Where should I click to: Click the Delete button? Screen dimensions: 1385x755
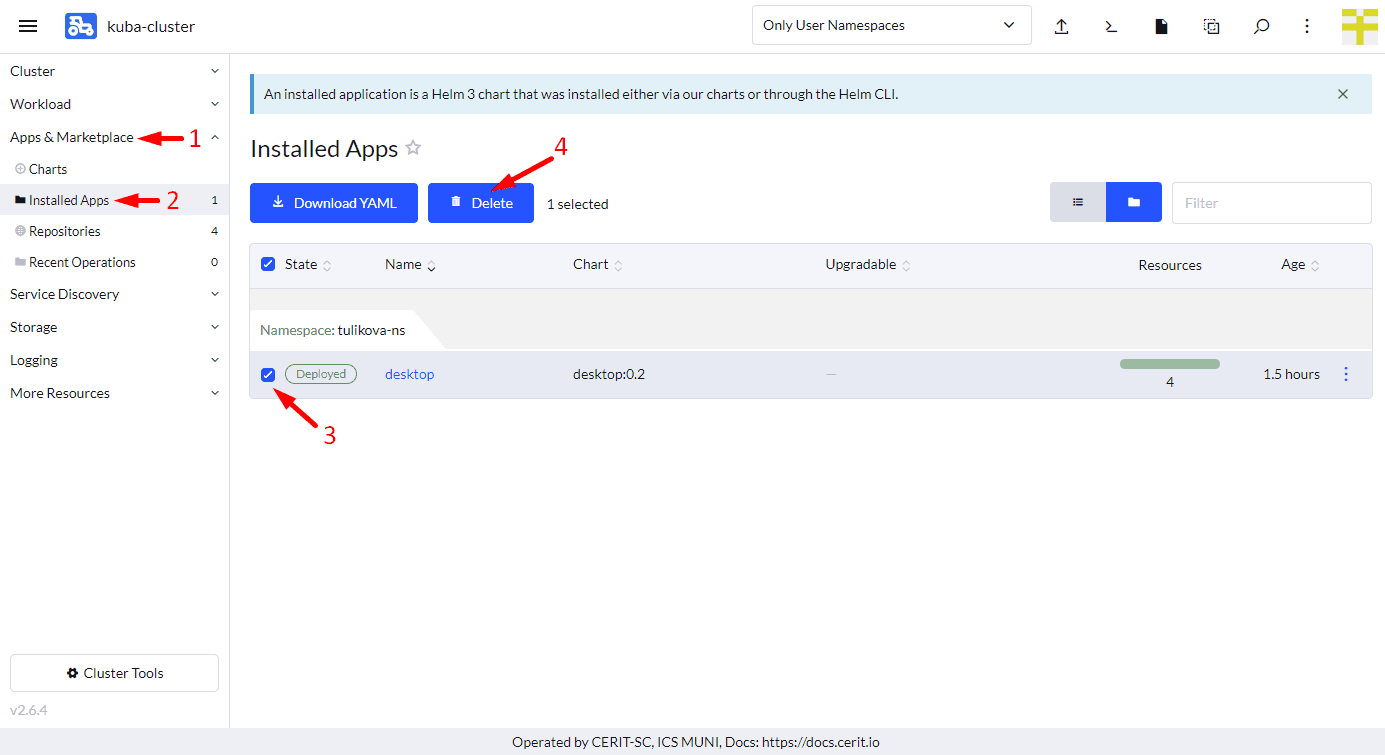pos(481,203)
